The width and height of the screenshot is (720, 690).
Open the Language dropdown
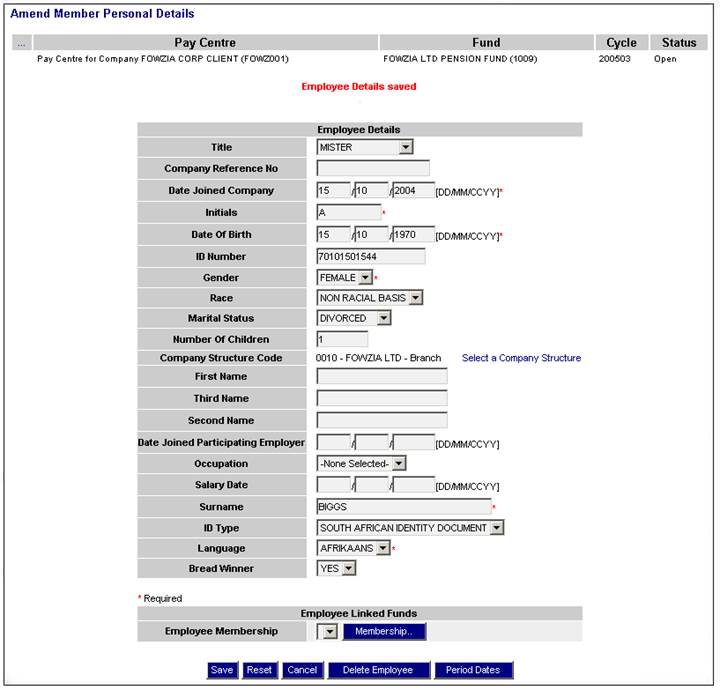point(383,549)
